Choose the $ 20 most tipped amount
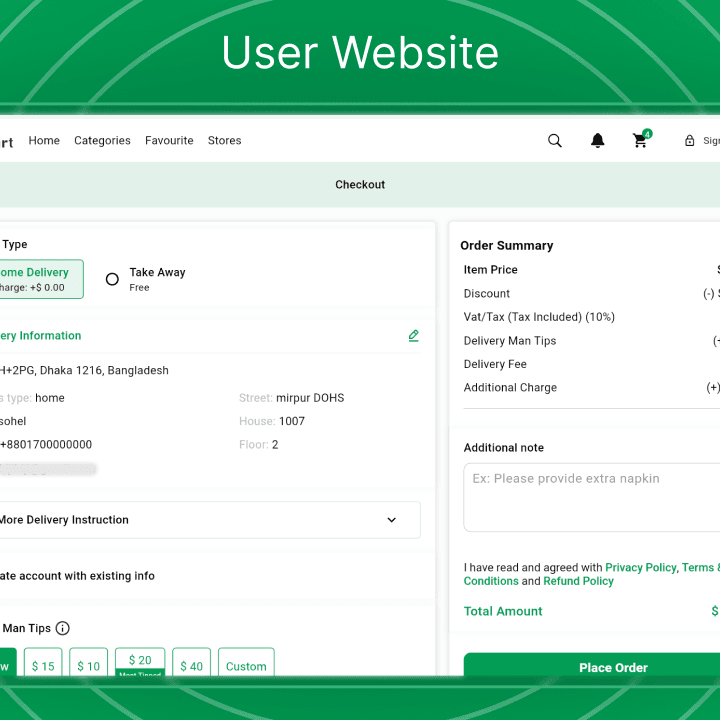This screenshot has width=720, height=720. [x=140, y=662]
